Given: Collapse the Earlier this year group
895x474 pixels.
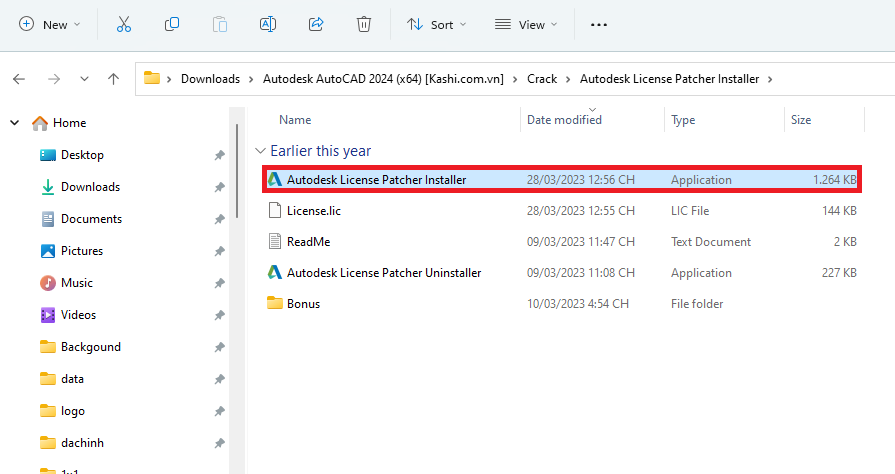Looking at the screenshot, I should pos(260,151).
